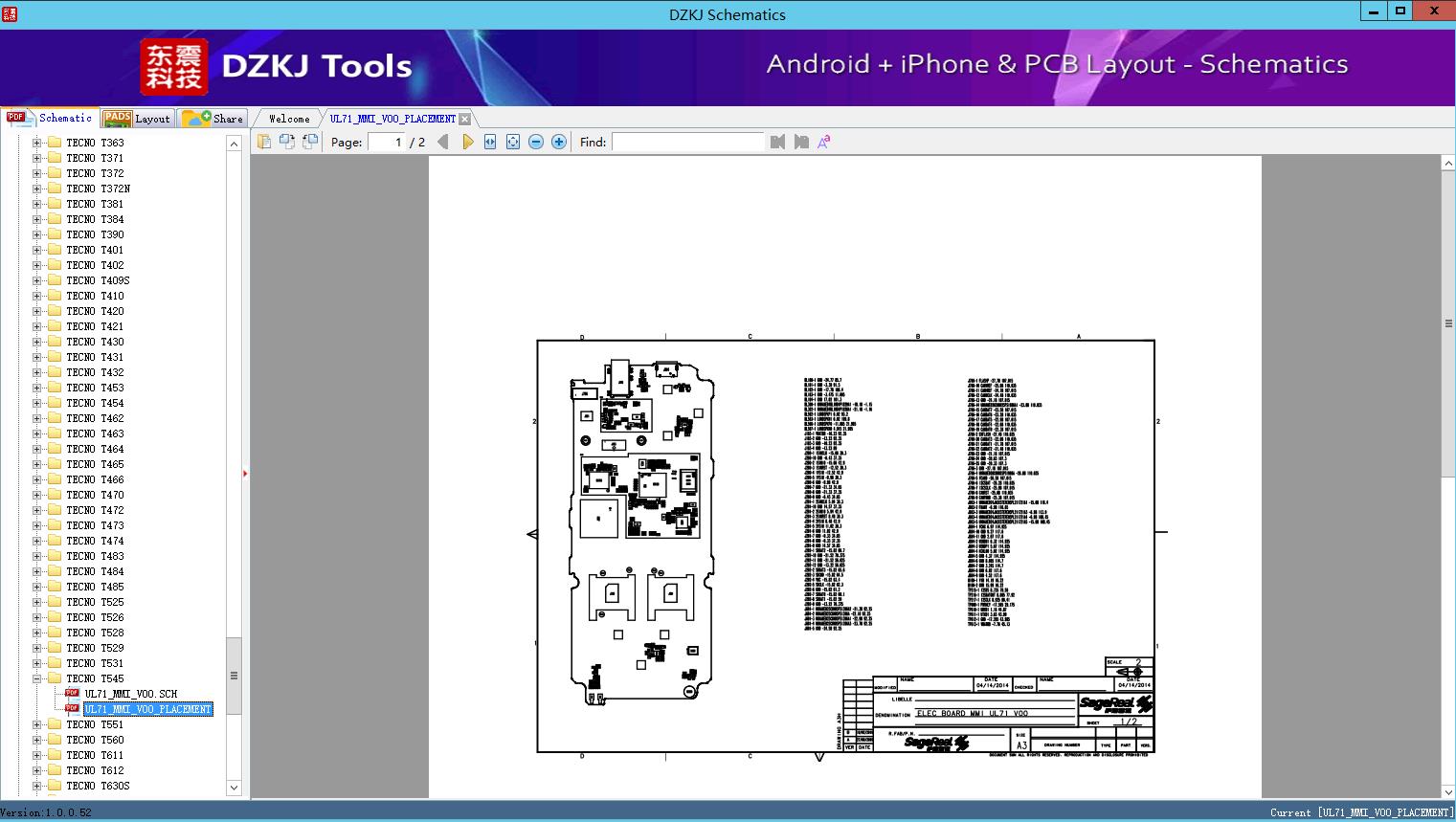The image size is (1456, 822).
Task: Click the tree panel scrollbar thumb
Action: pyautogui.click(x=234, y=676)
